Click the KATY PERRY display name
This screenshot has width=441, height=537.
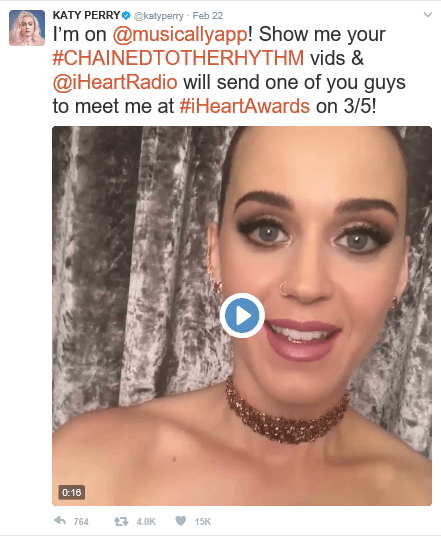click(x=86, y=15)
